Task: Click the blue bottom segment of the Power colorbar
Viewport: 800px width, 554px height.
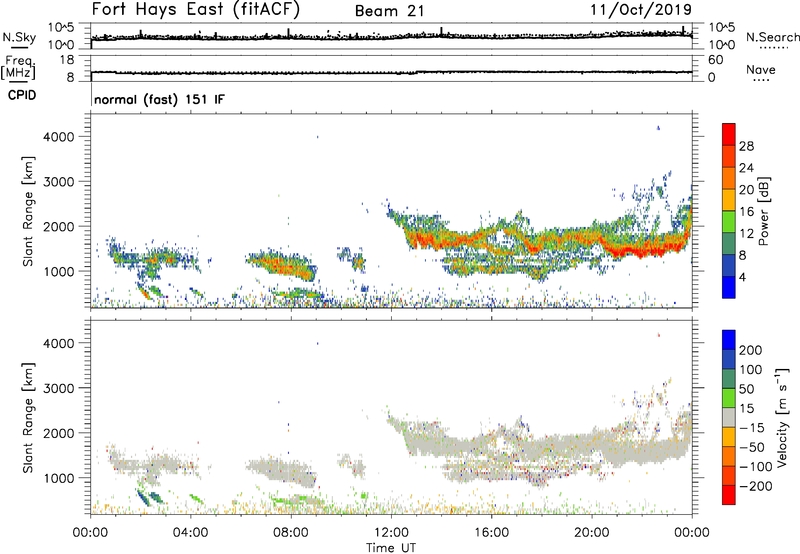Action: (729, 287)
